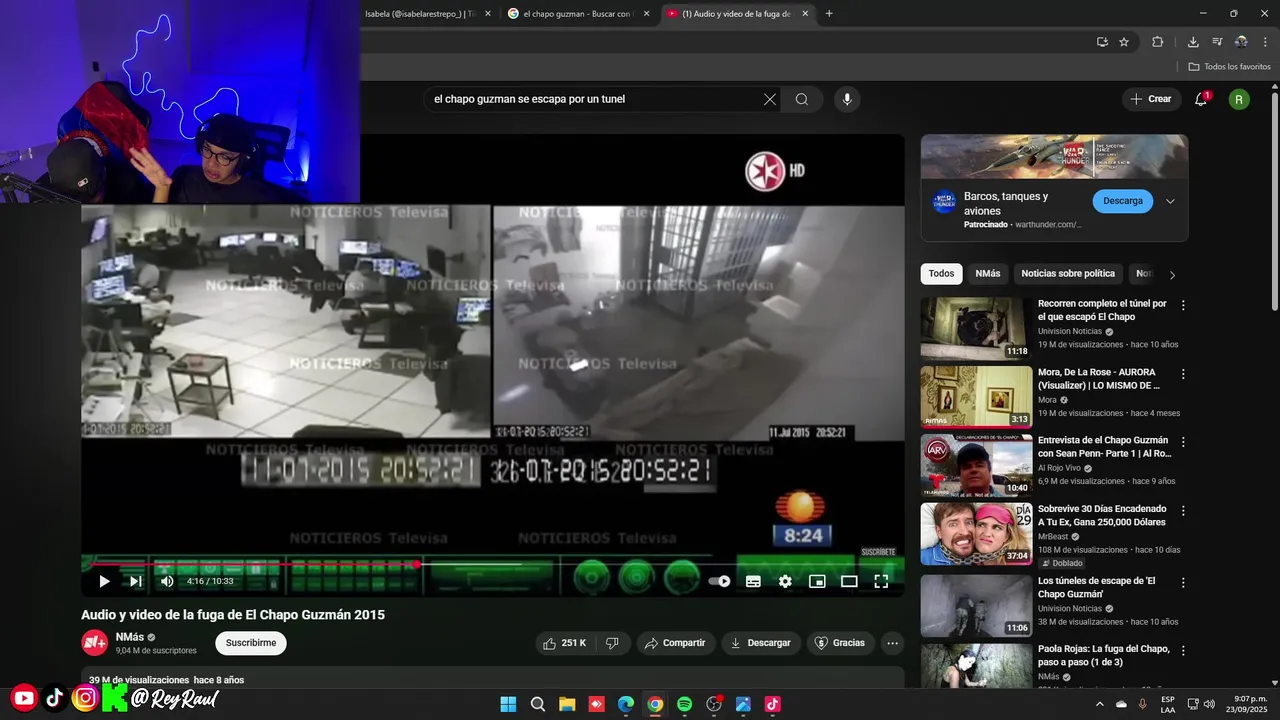1280x720 pixels.
Task: Open the NMás channel avatar
Action: tap(94, 643)
